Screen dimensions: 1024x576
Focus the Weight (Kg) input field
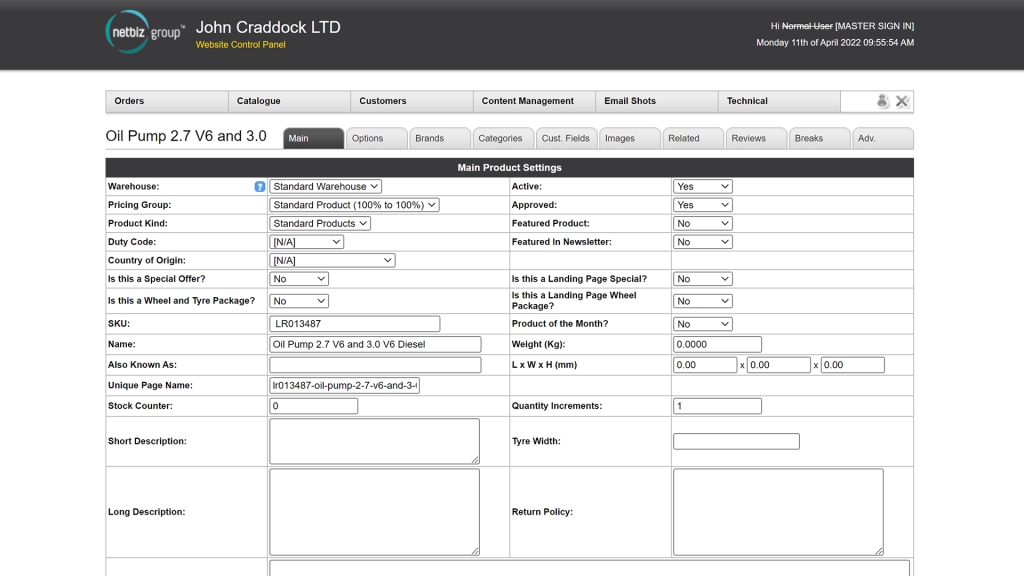coord(717,344)
